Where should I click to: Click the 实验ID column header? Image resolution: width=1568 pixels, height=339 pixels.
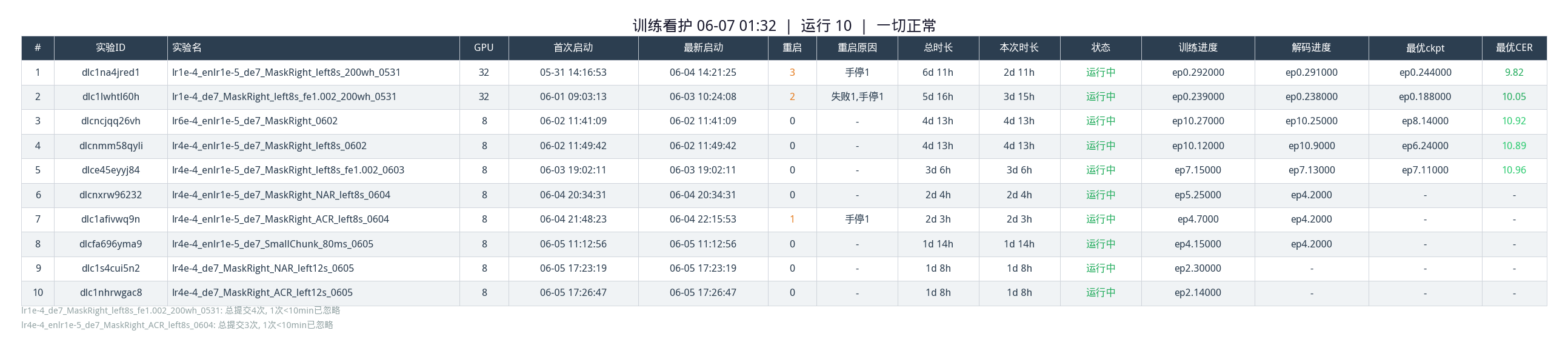tap(111, 47)
